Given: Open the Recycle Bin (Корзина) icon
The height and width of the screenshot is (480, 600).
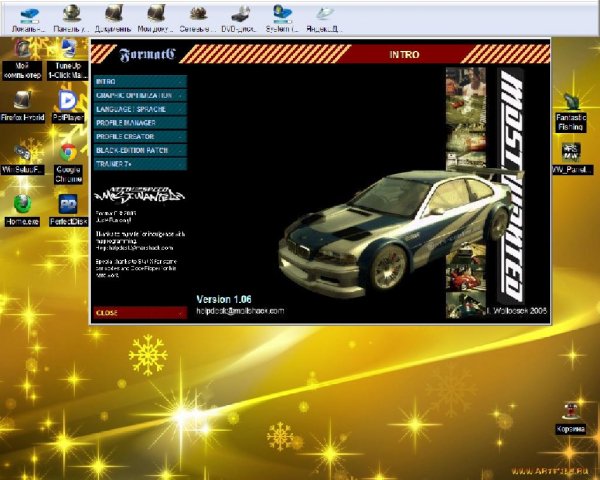Looking at the screenshot, I should tap(570, 414).
